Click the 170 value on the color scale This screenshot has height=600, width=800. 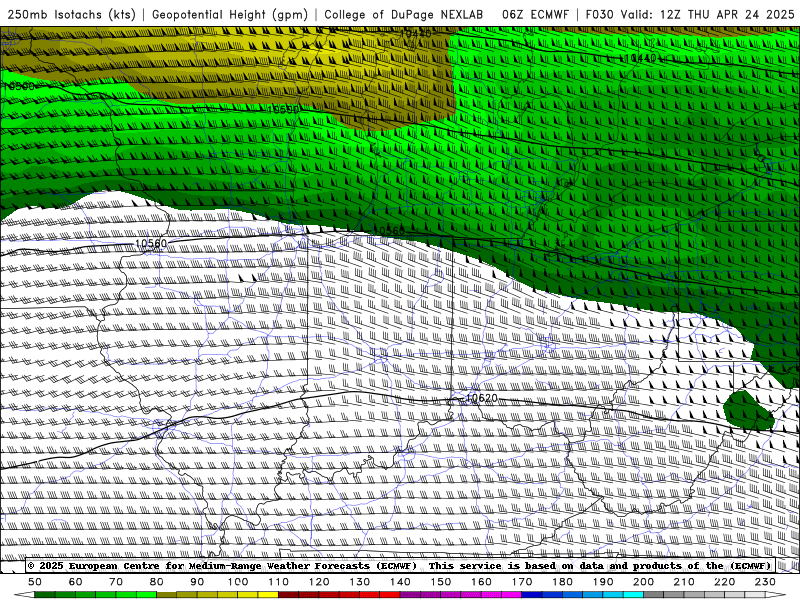point(521,582)
